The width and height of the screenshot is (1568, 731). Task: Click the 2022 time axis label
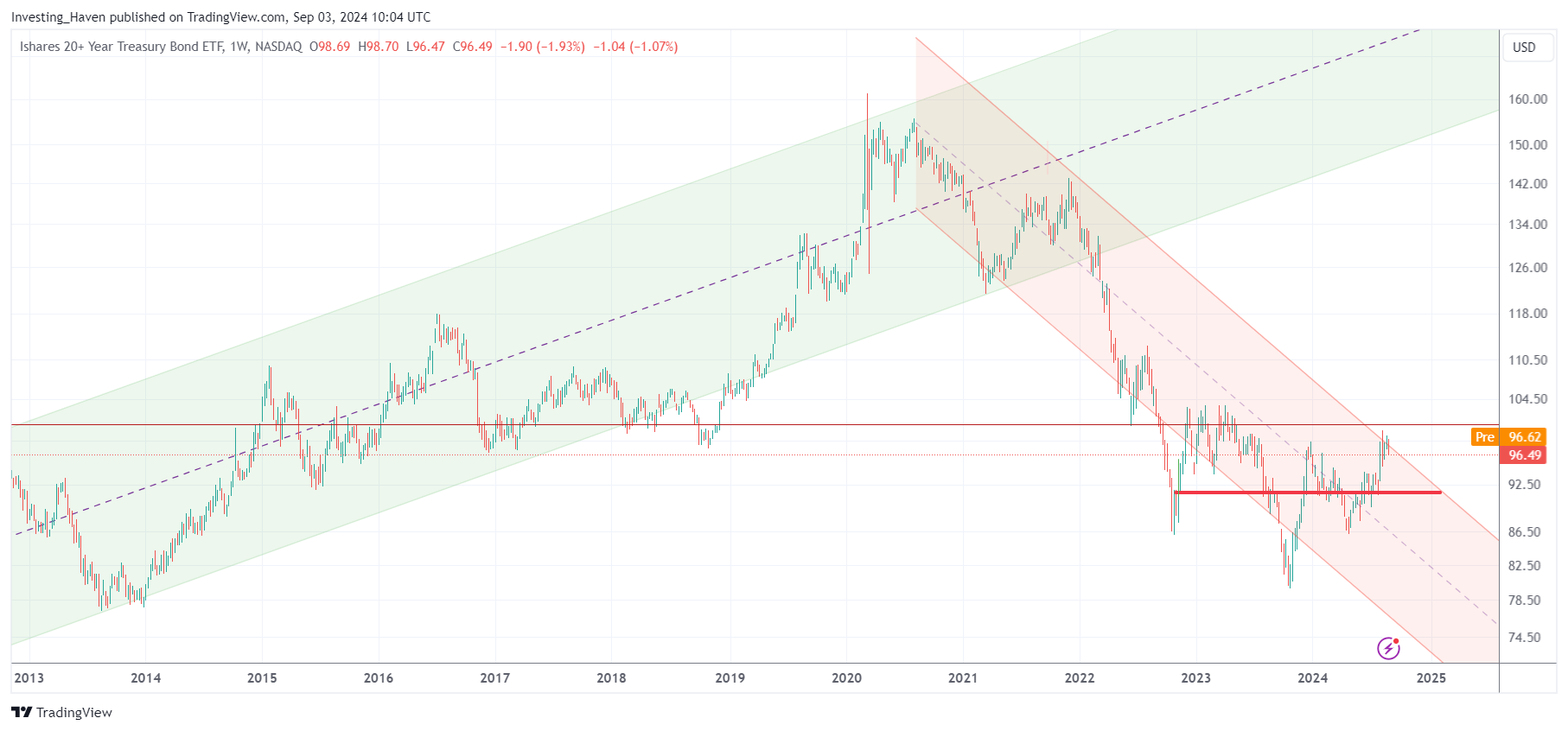point(1080,678)
